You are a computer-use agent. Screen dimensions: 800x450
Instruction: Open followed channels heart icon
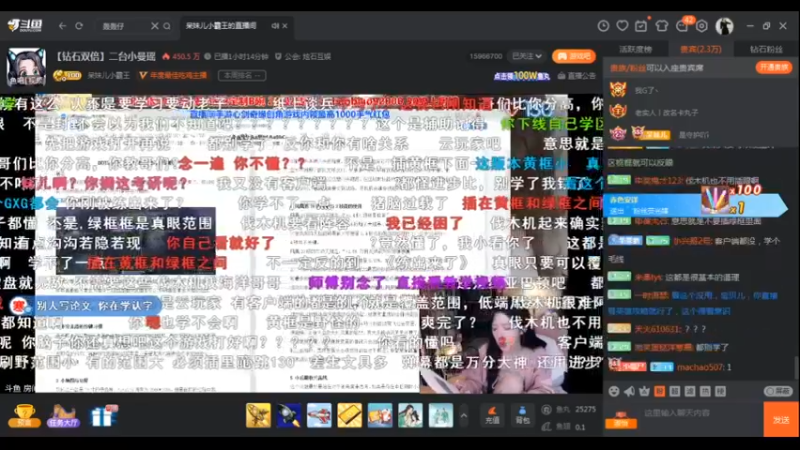622,26
